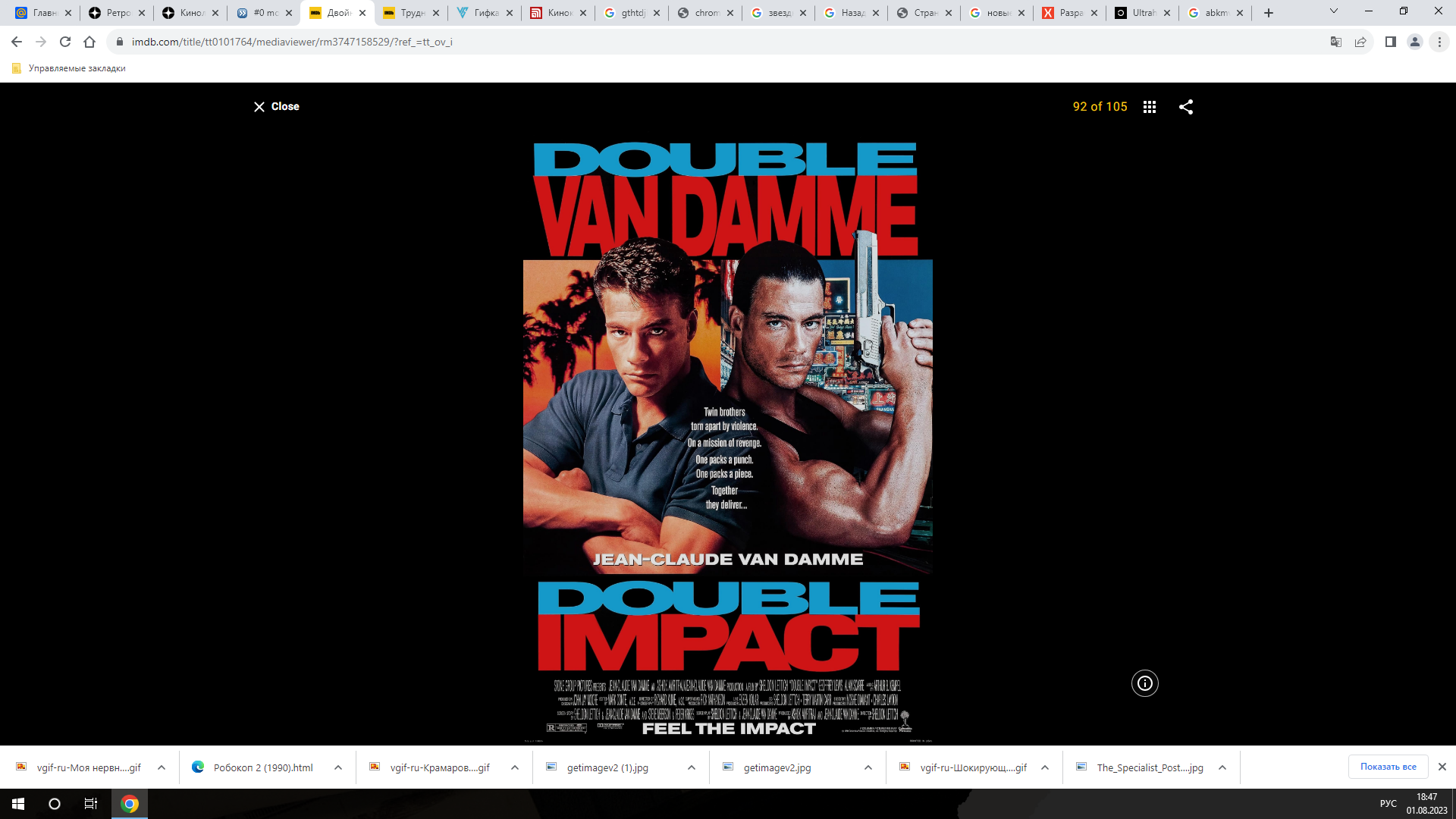Translate this page using the translate icon
The height and width of the screenshot is (819, 1456).
coord(1336,42)
